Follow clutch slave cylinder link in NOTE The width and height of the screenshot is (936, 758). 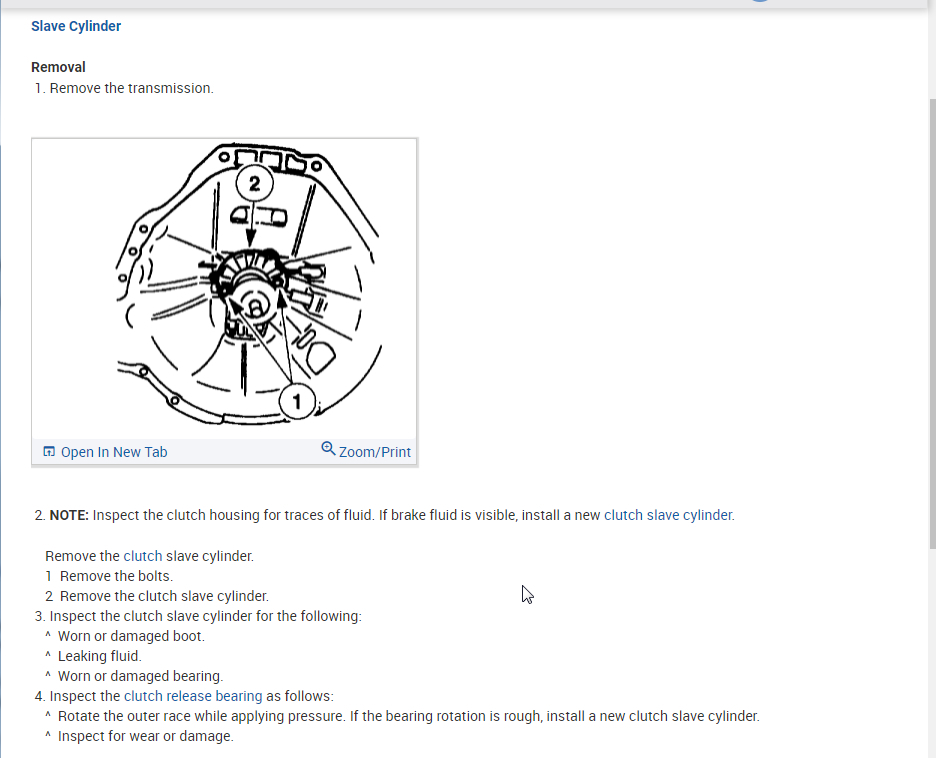point(669,515)
